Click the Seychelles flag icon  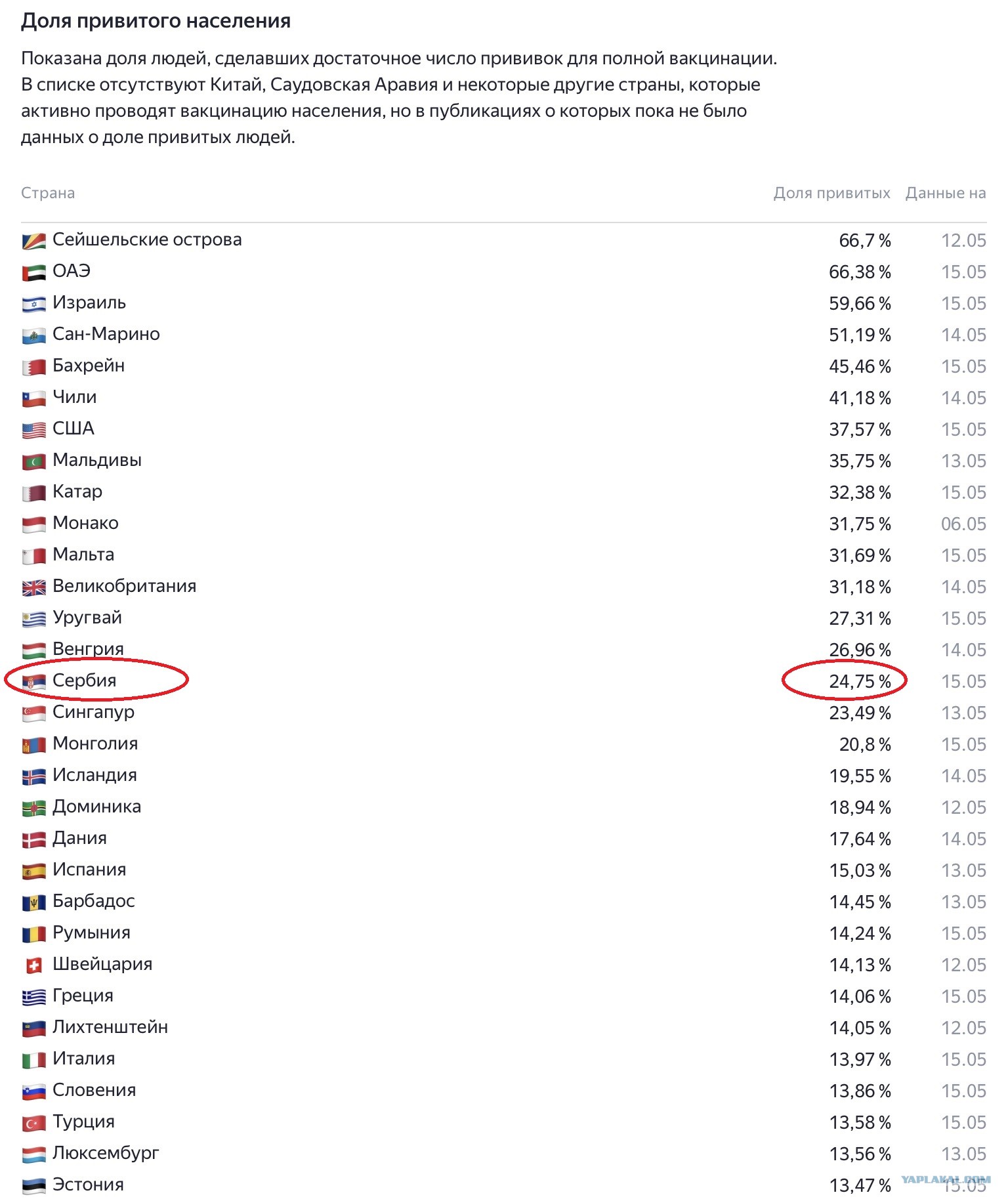pyautogui.click(x=34, y=241)
